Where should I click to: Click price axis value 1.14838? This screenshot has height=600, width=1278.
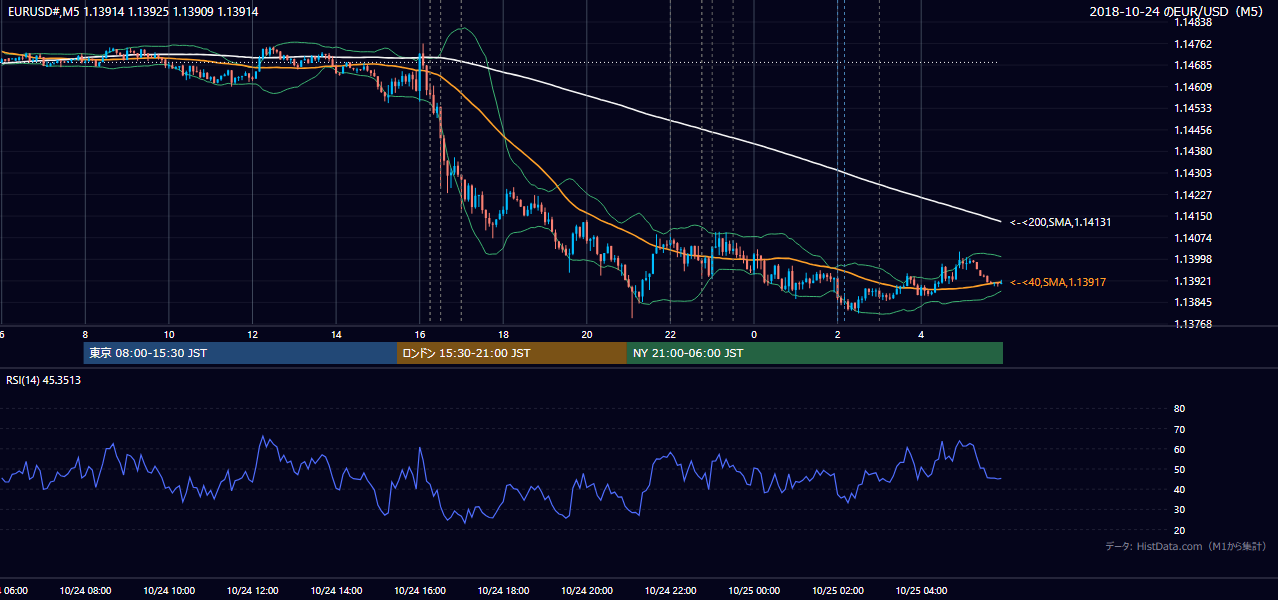coord(1193,22)
